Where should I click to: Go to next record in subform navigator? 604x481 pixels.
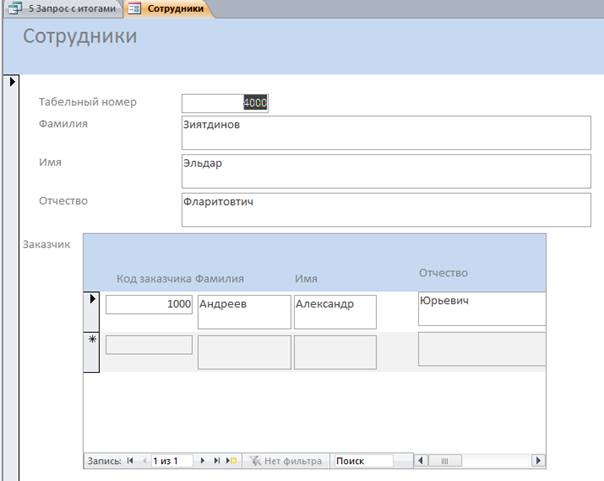[x=202, y=461]
